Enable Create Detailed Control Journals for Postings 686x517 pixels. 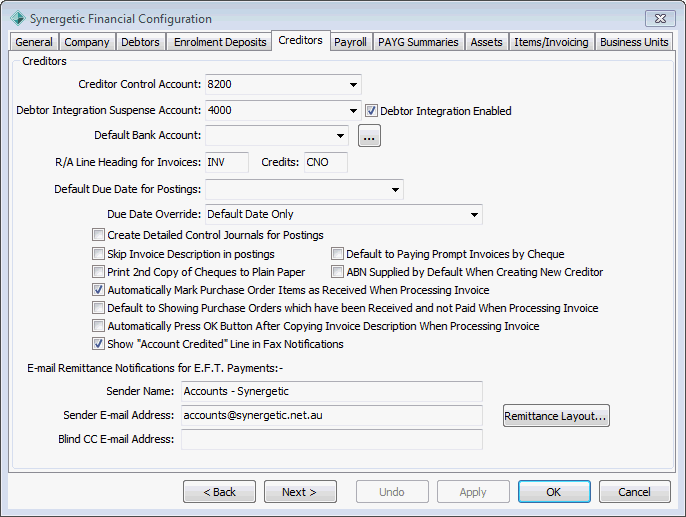click(x=98, y=235)
